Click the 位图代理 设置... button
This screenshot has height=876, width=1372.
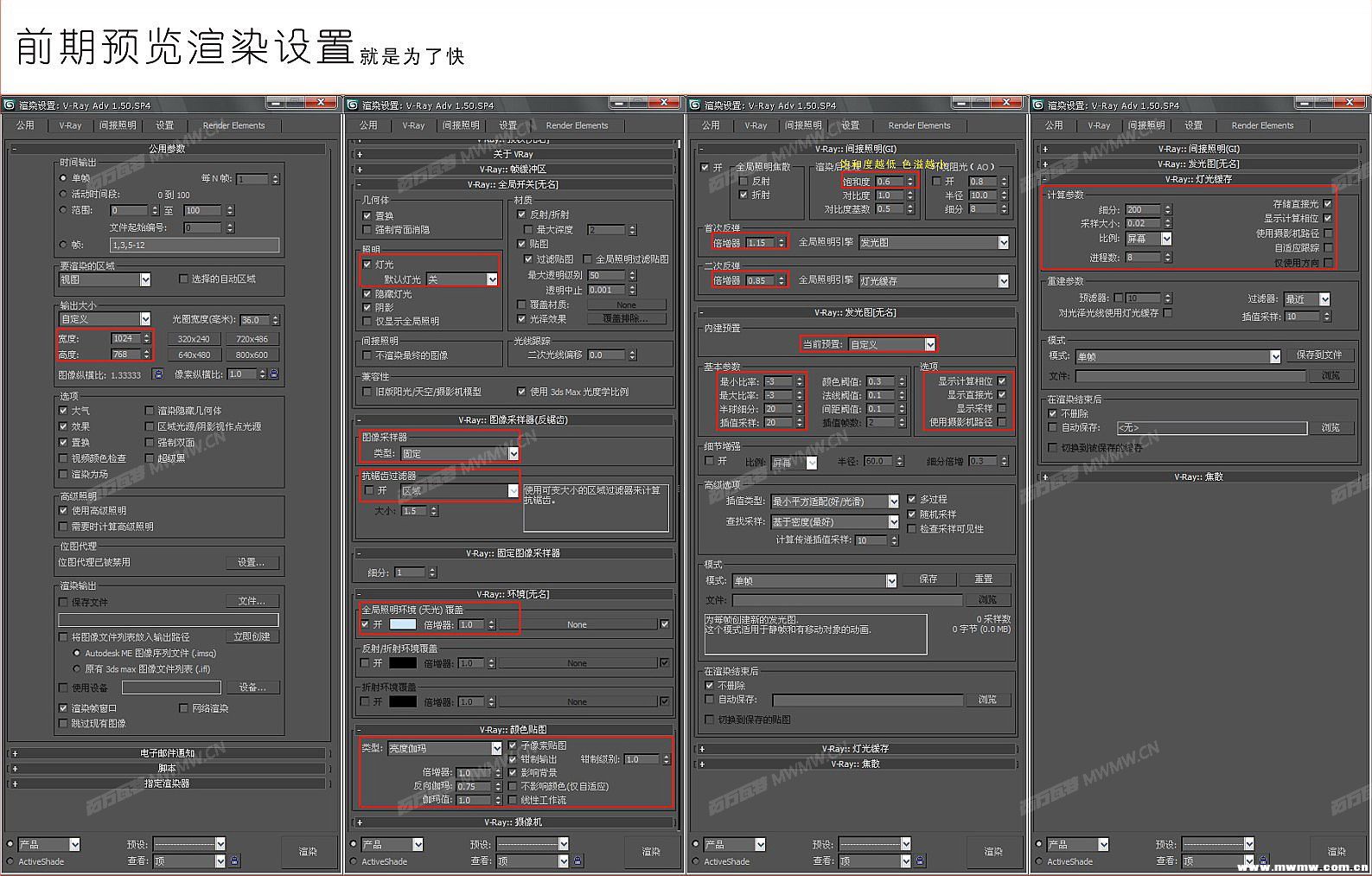click(x=252, y=562)
